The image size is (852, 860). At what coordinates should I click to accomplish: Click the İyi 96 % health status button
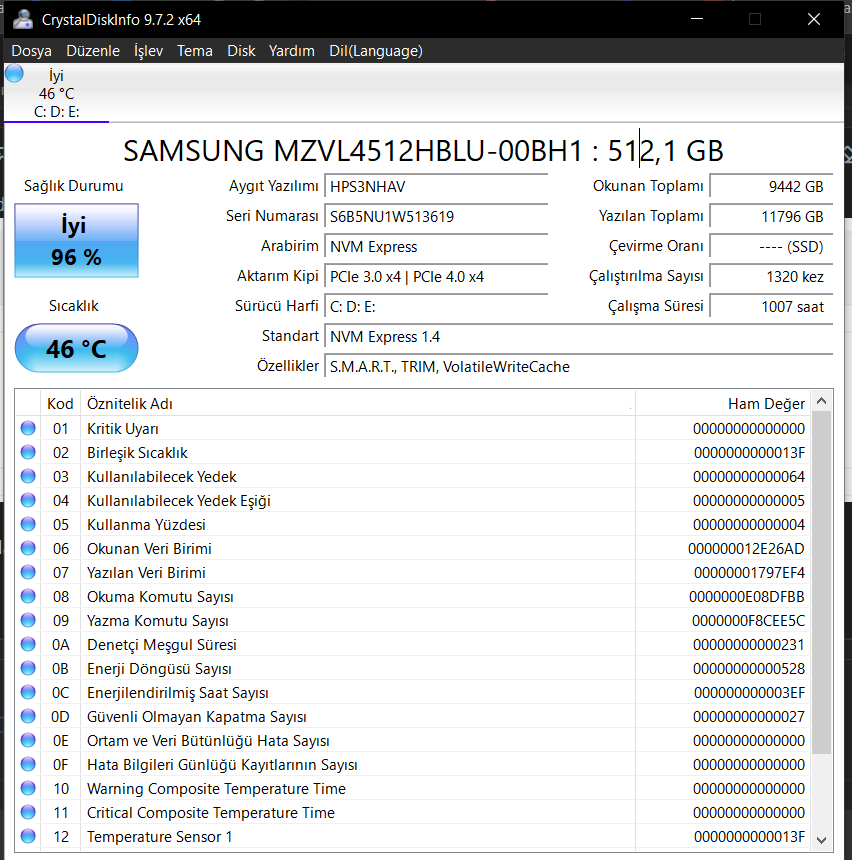pos(76,240)
